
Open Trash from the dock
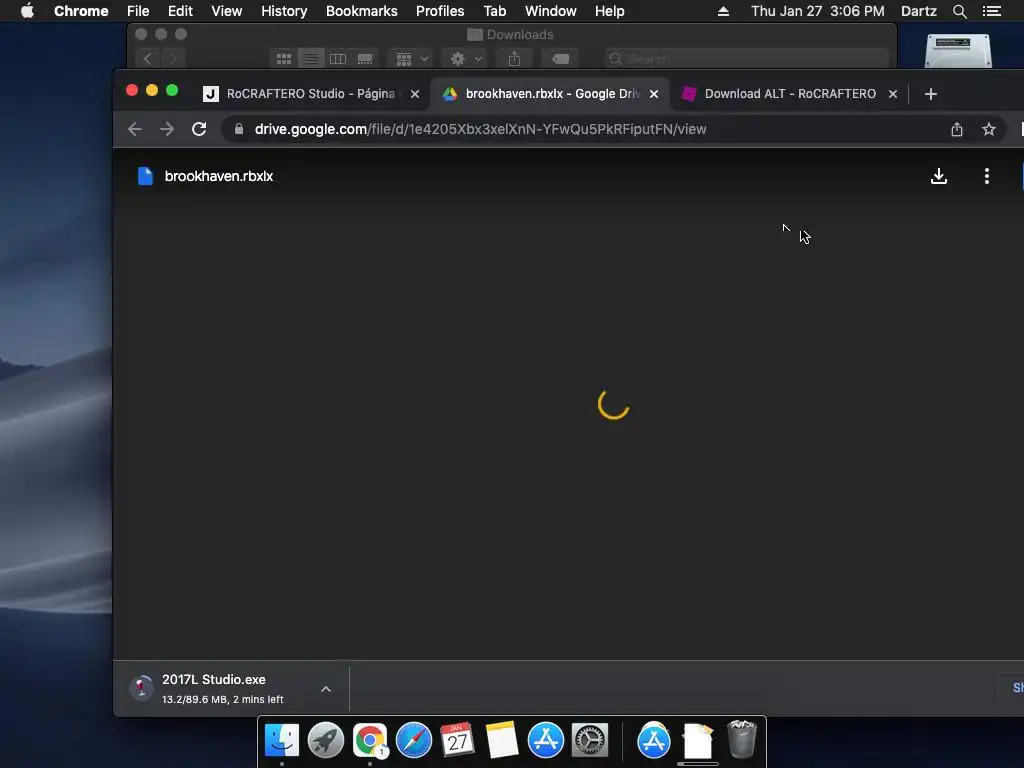click(x=741, y=739)
